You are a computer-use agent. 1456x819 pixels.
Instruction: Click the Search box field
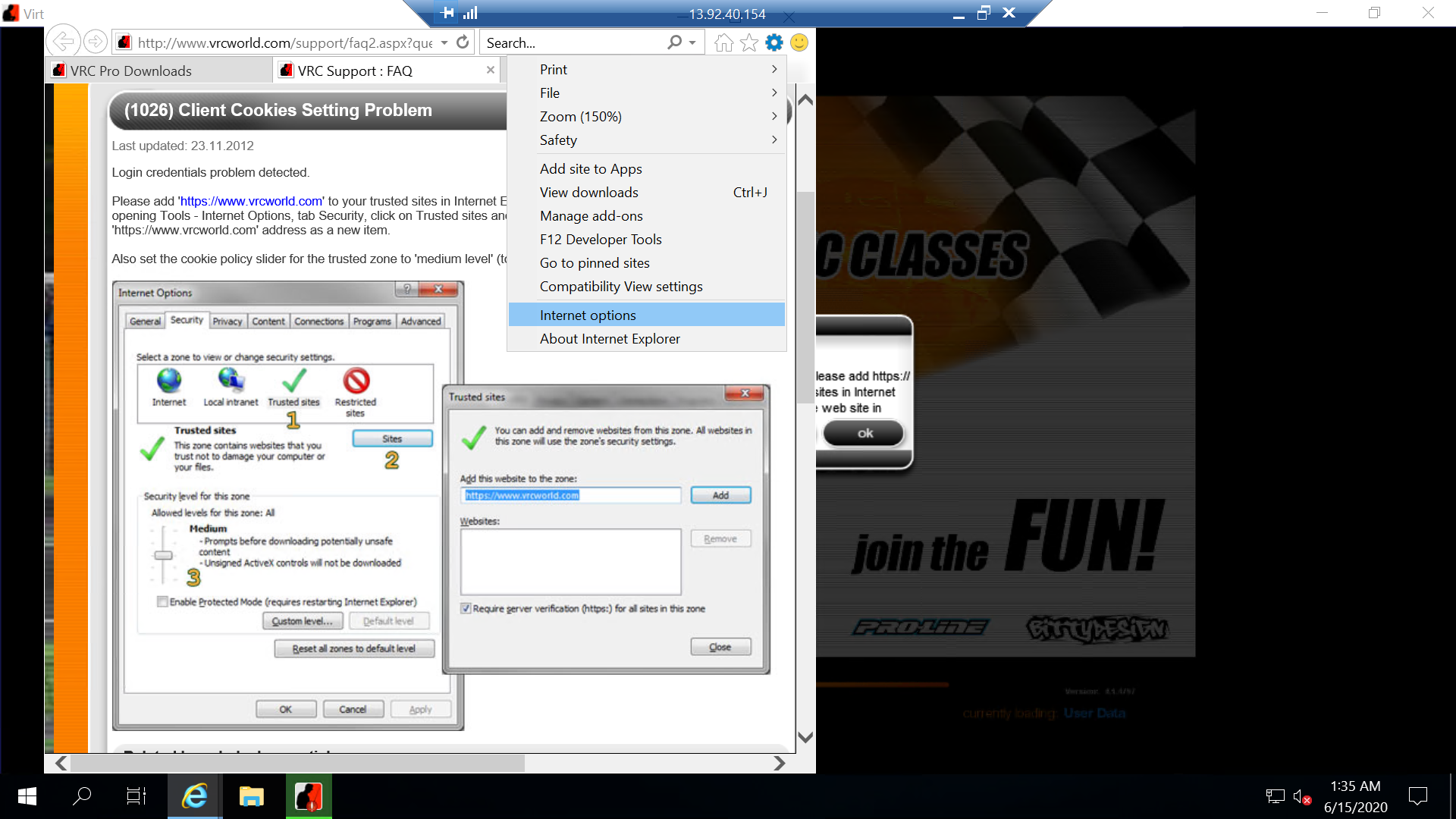(573, 43)
